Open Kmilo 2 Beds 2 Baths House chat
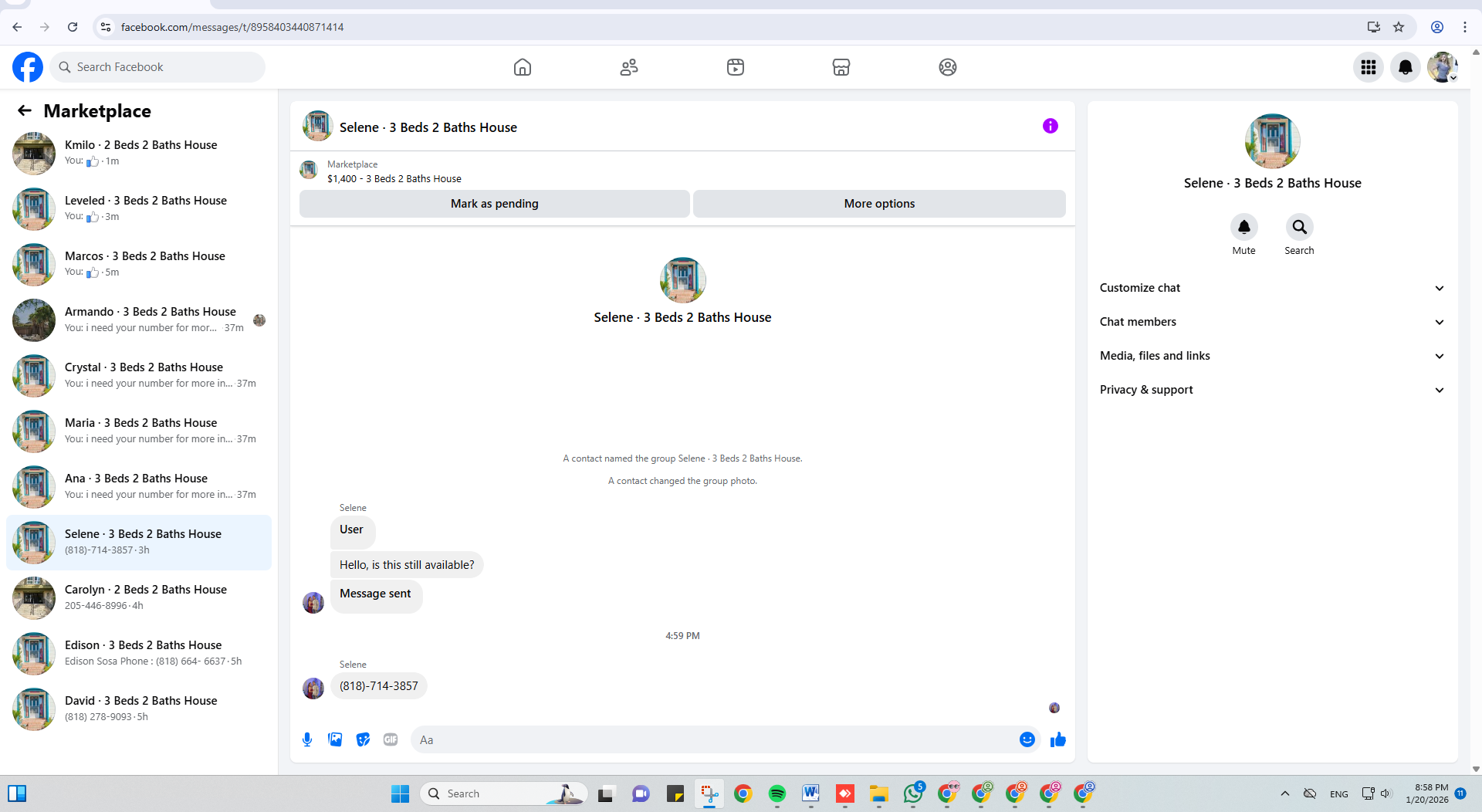Image resolution: width=1482 pixels, height=812 pixels. click(x=139, y=153)
